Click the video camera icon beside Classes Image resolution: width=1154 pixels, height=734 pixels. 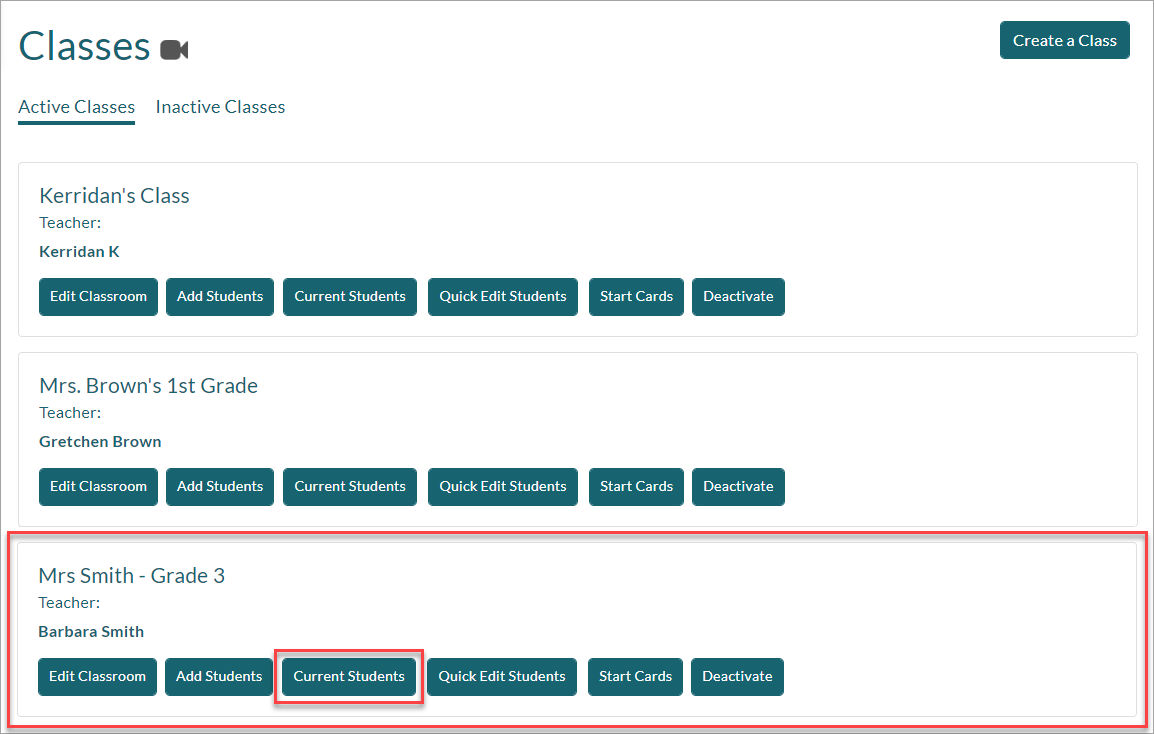(174, 49)
